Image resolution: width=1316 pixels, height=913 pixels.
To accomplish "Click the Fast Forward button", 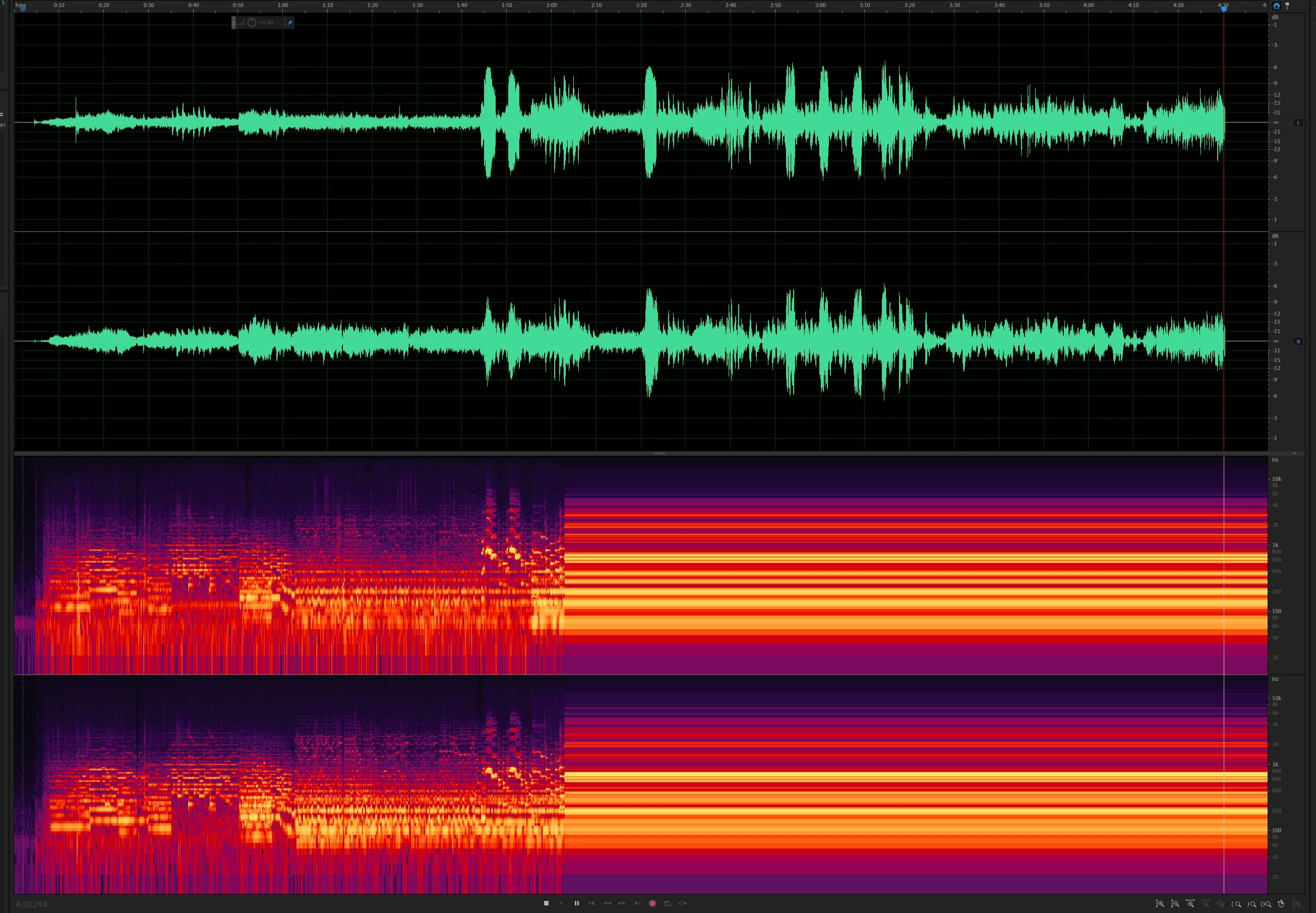I will click(x=622, y=903).
